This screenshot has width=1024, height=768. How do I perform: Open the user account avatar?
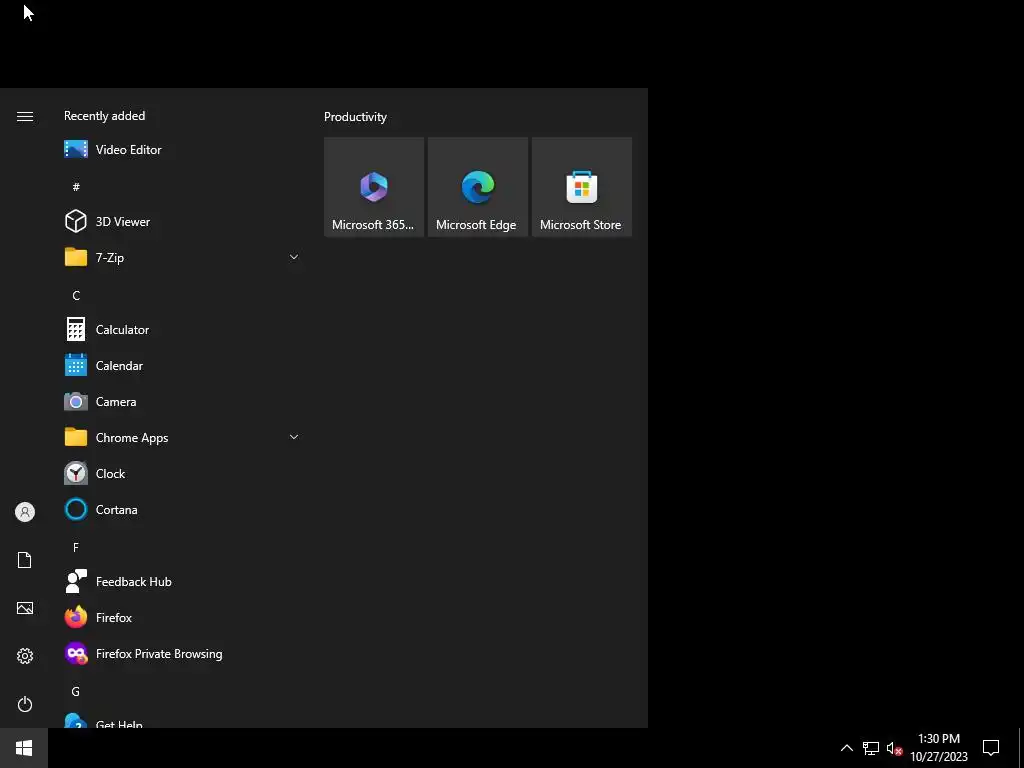25,512
